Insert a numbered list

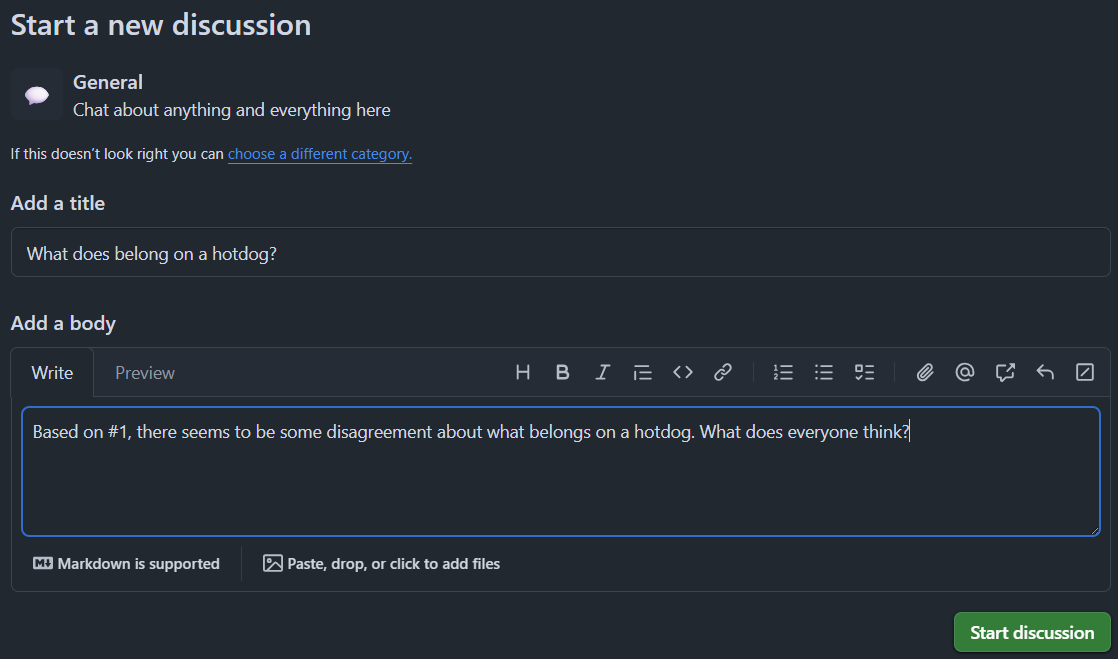[x=783, y=372]
